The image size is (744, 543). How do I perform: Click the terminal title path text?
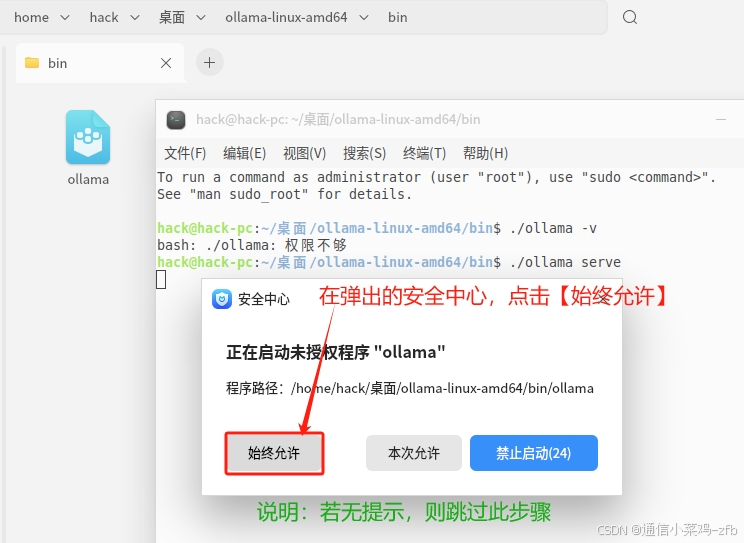pos(338,120)
